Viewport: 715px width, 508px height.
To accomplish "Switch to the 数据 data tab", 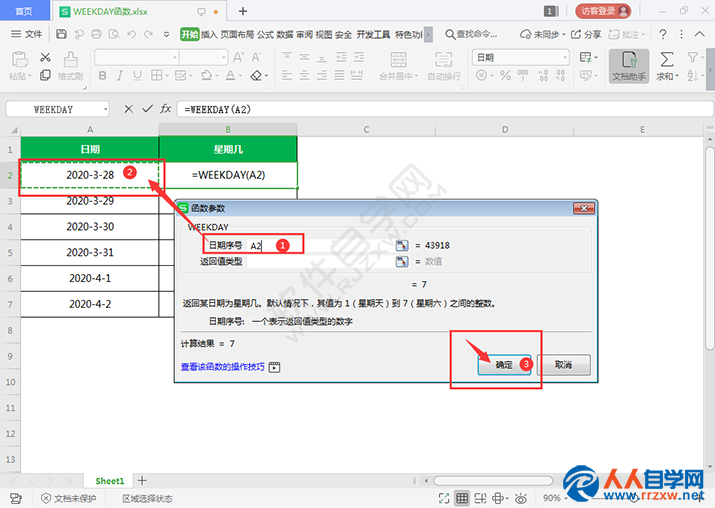I will click(285, 34).
